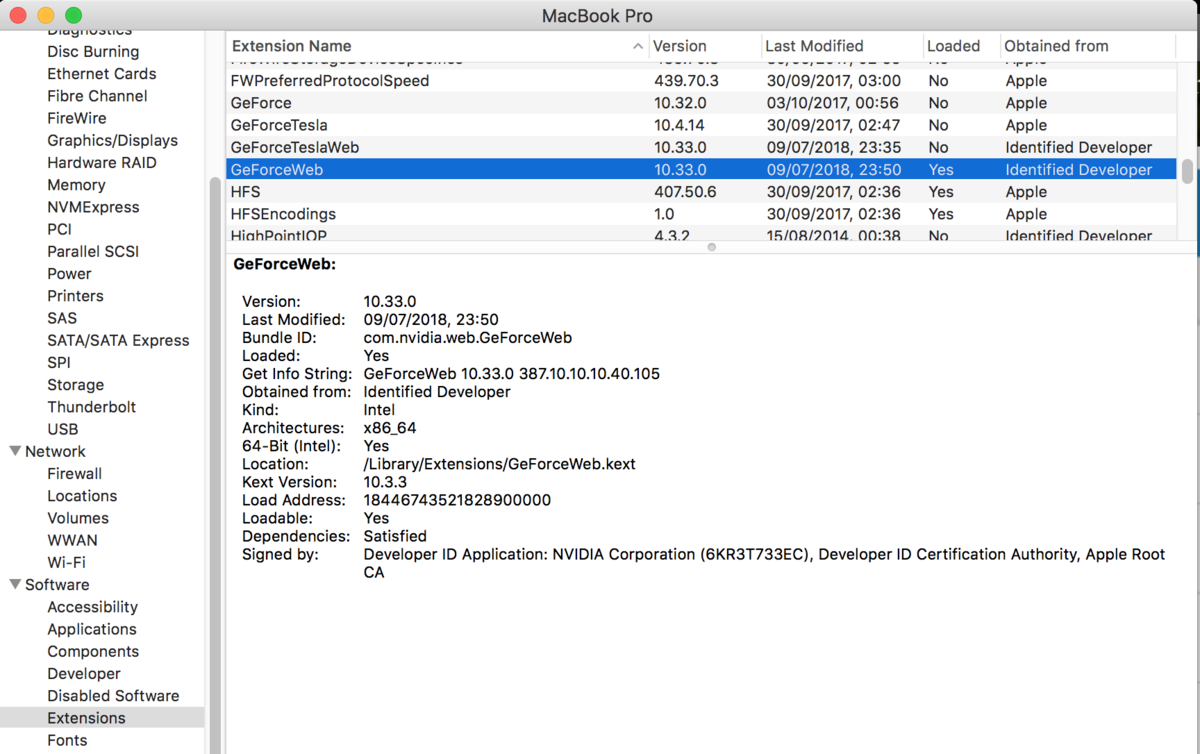
Task: Select the Software category label
Action: [x=57, y=585]
